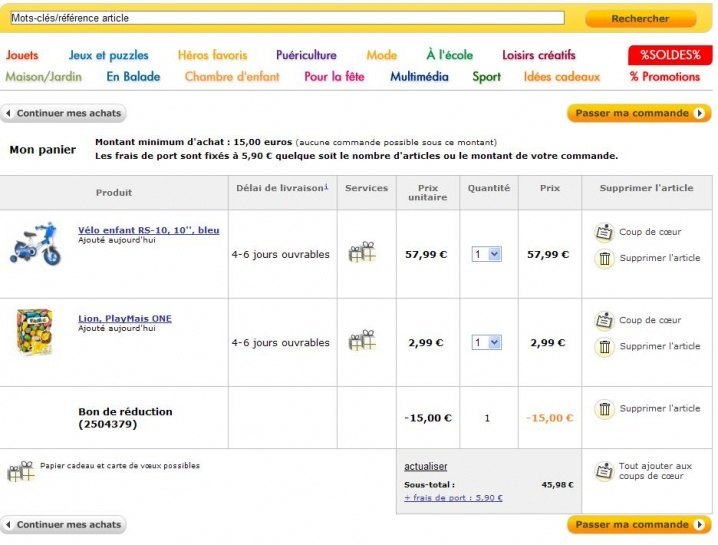
Task: Open quantity dropdown for Vélo enfant RS-10
Action: [487, 255]
